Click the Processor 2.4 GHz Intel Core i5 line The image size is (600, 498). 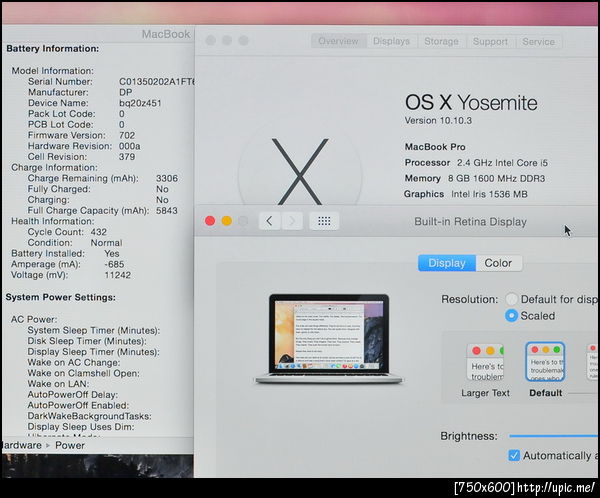tap(476, 163)
